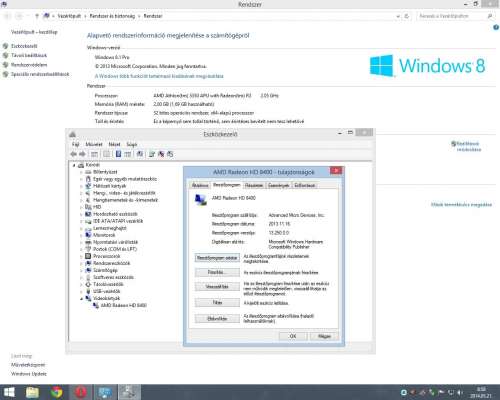This screenshot has height=400, width=500.
Task: Switch to the Események tab
Action: pyautogui.click(x=278, y=185)
